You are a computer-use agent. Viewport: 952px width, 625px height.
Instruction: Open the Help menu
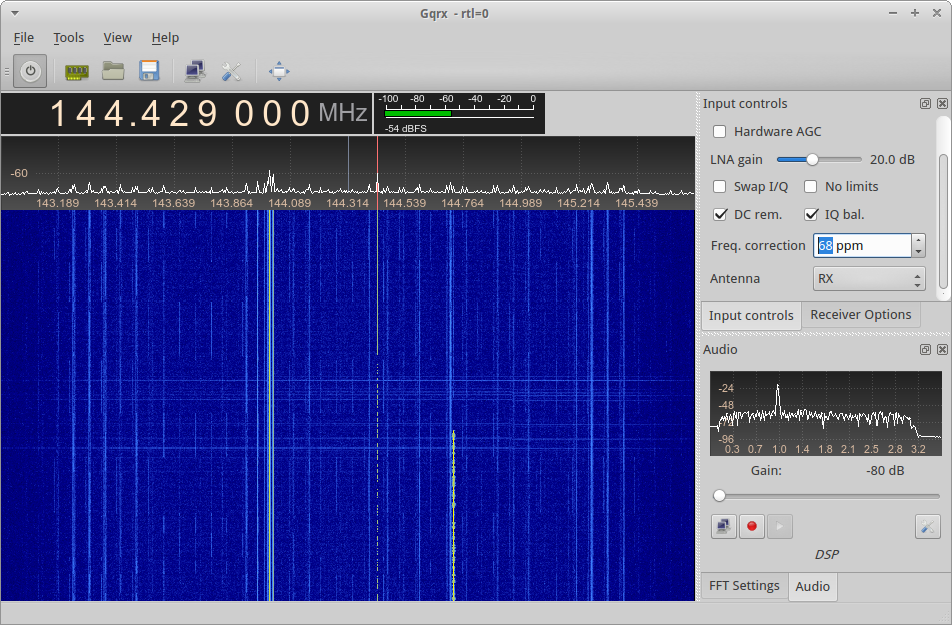pos(165,38)
